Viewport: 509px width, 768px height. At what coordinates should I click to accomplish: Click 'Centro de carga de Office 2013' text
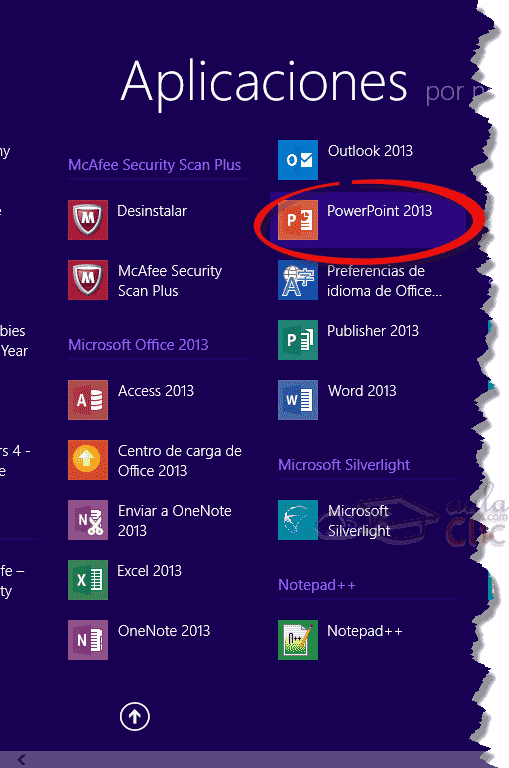coord(180,460)
